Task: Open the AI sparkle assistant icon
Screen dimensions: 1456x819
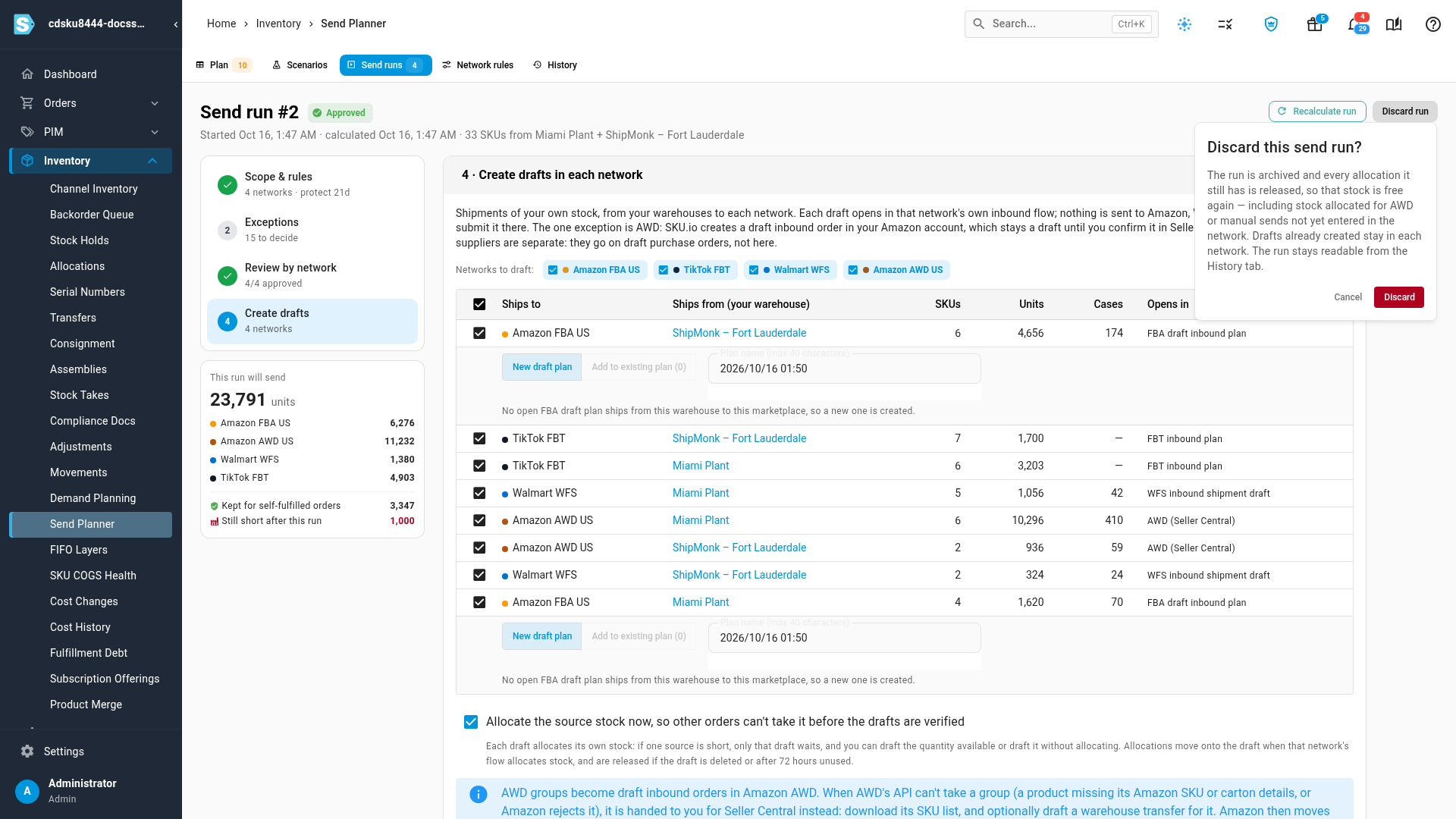Action: click(x=1185, y=24)
